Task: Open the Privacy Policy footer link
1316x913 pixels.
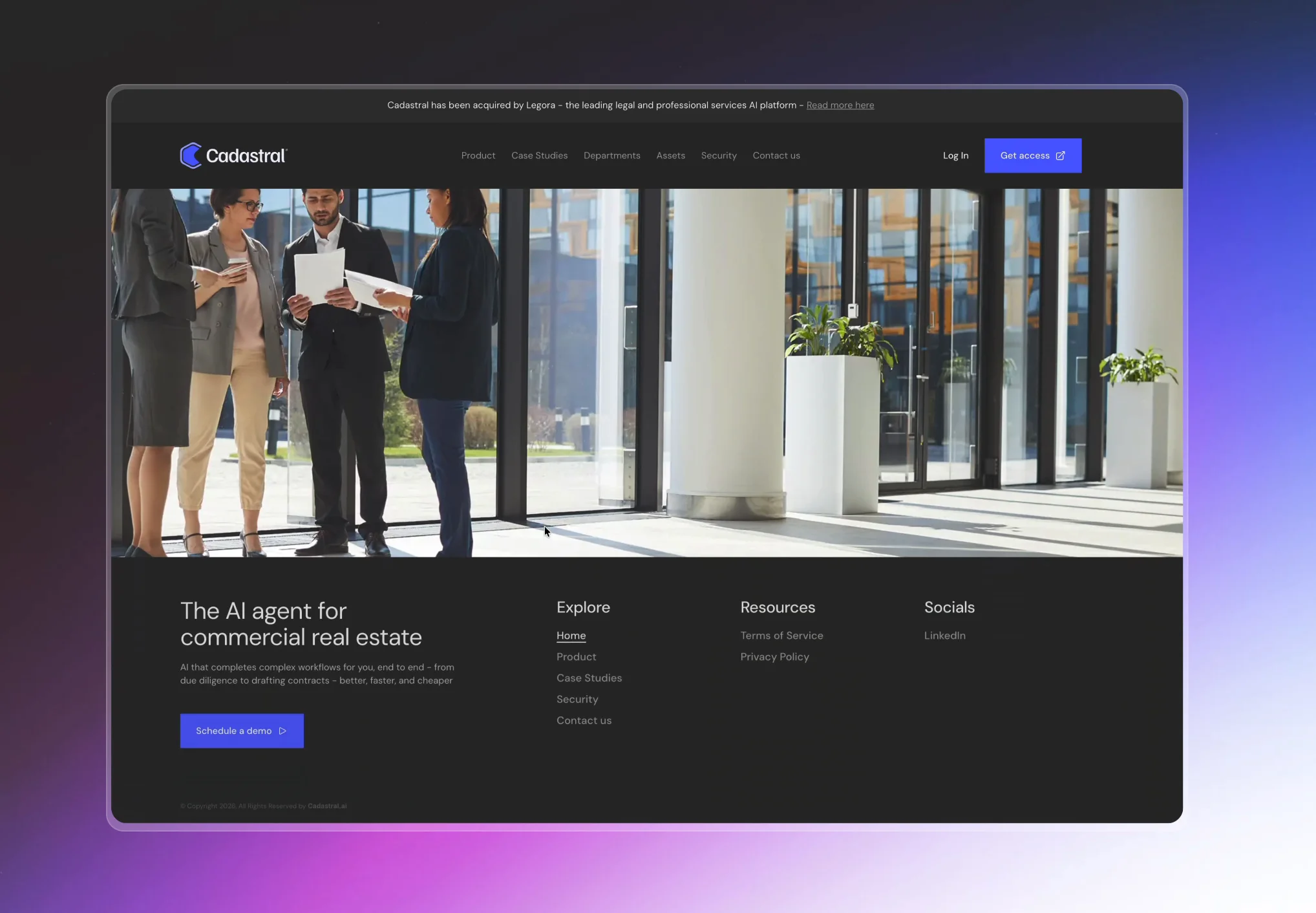Action: [x=775, y=657]
